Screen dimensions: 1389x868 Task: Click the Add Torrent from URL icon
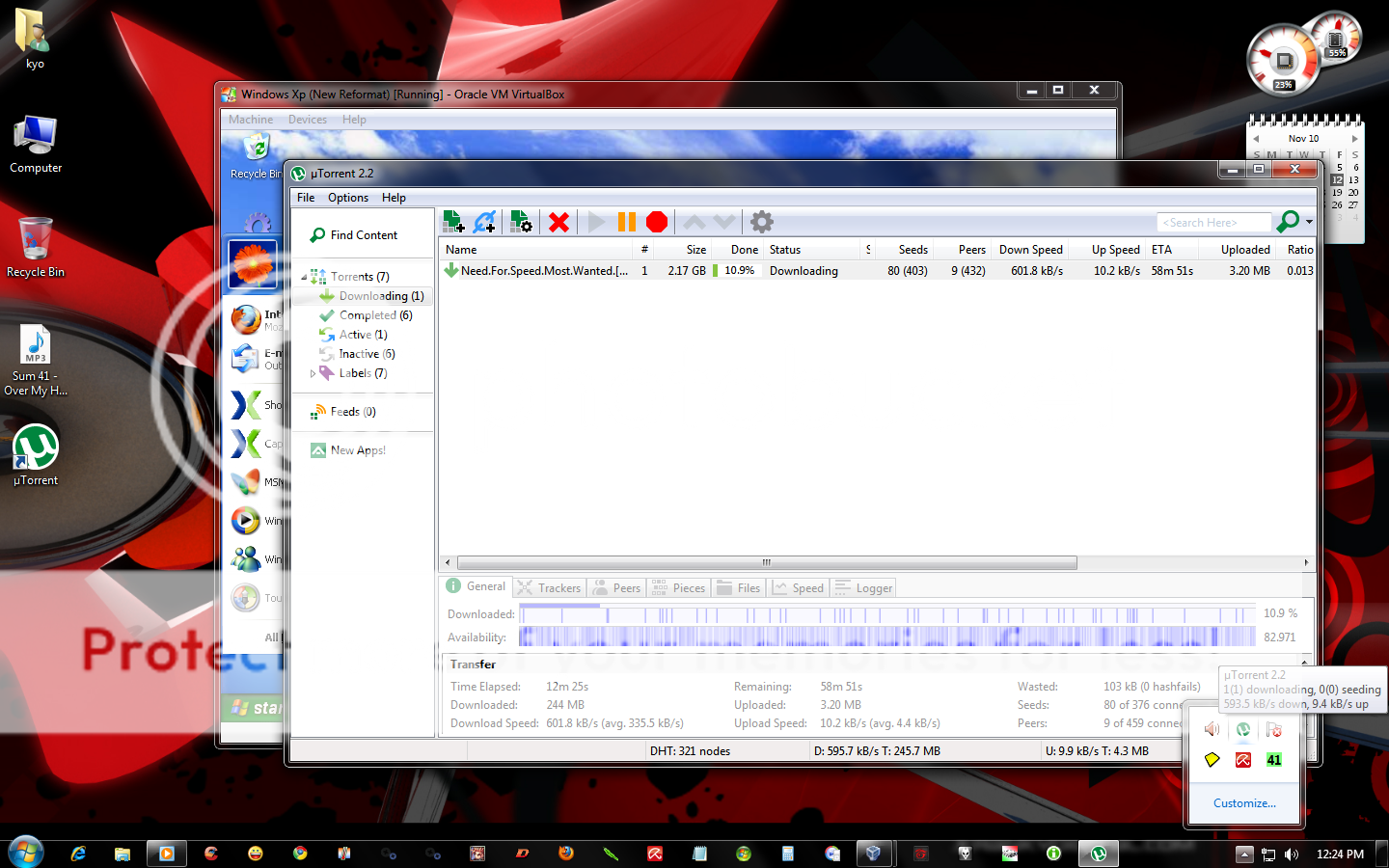[x=485, y=222]
